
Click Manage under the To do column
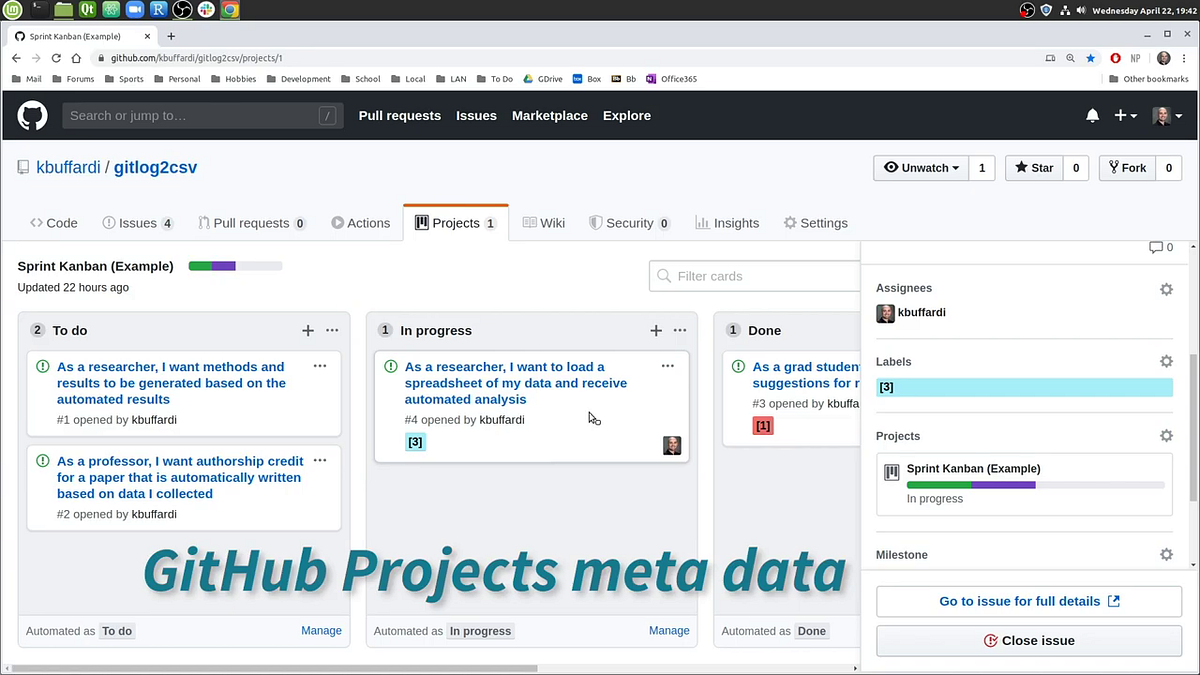pyautogui.click(x=321, y=630)
